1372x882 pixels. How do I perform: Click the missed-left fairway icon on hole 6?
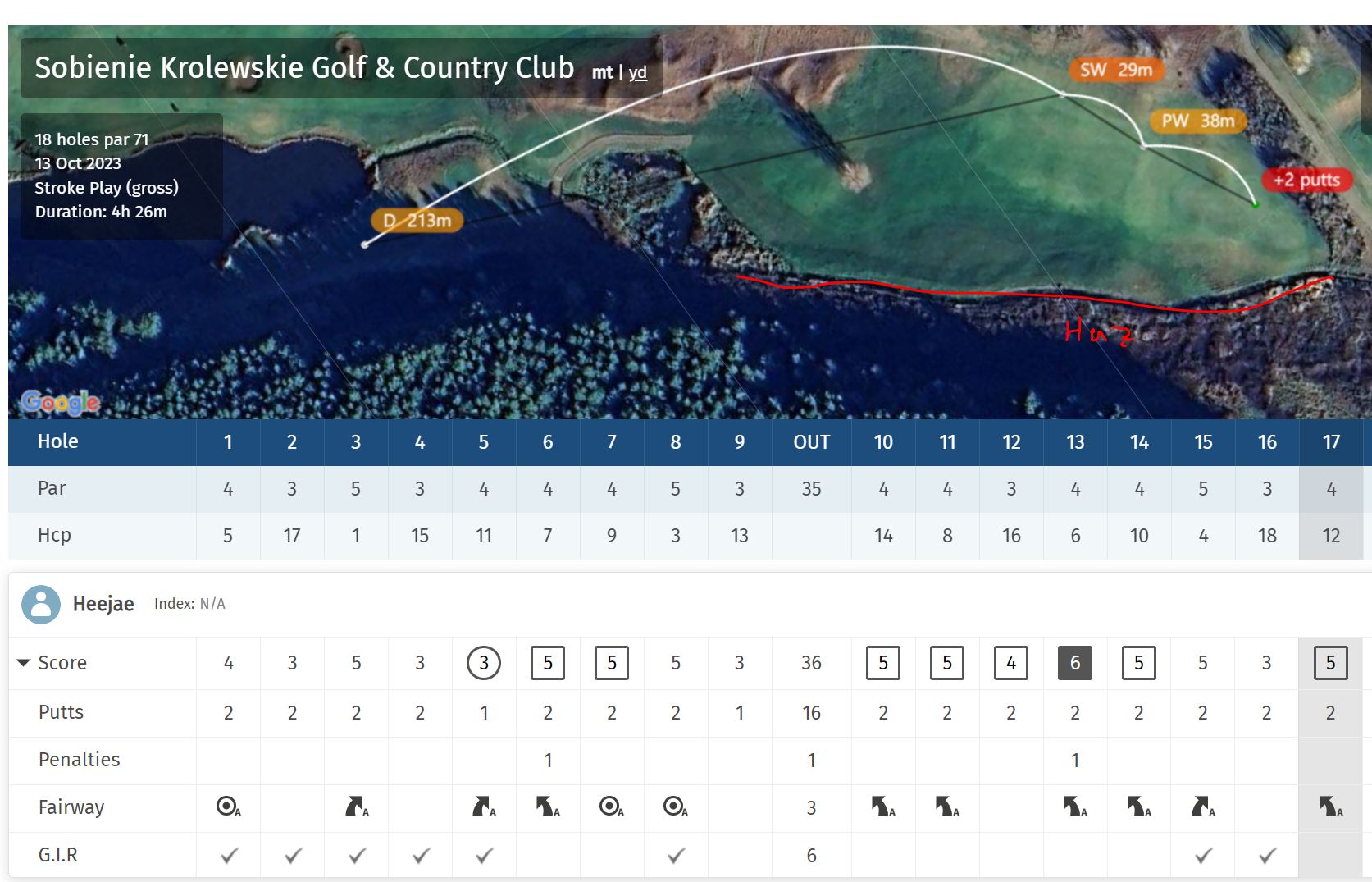tap(547, 807)
